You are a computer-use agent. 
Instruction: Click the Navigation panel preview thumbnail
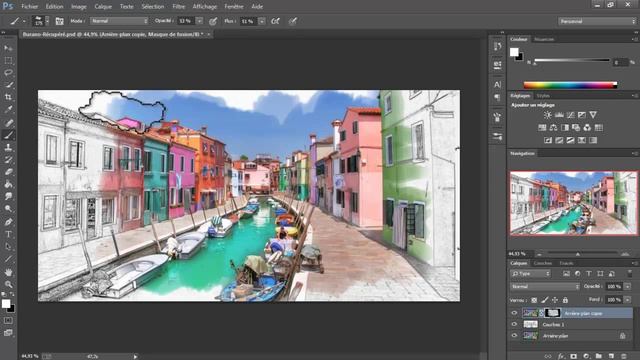click(x=573, y=203)
